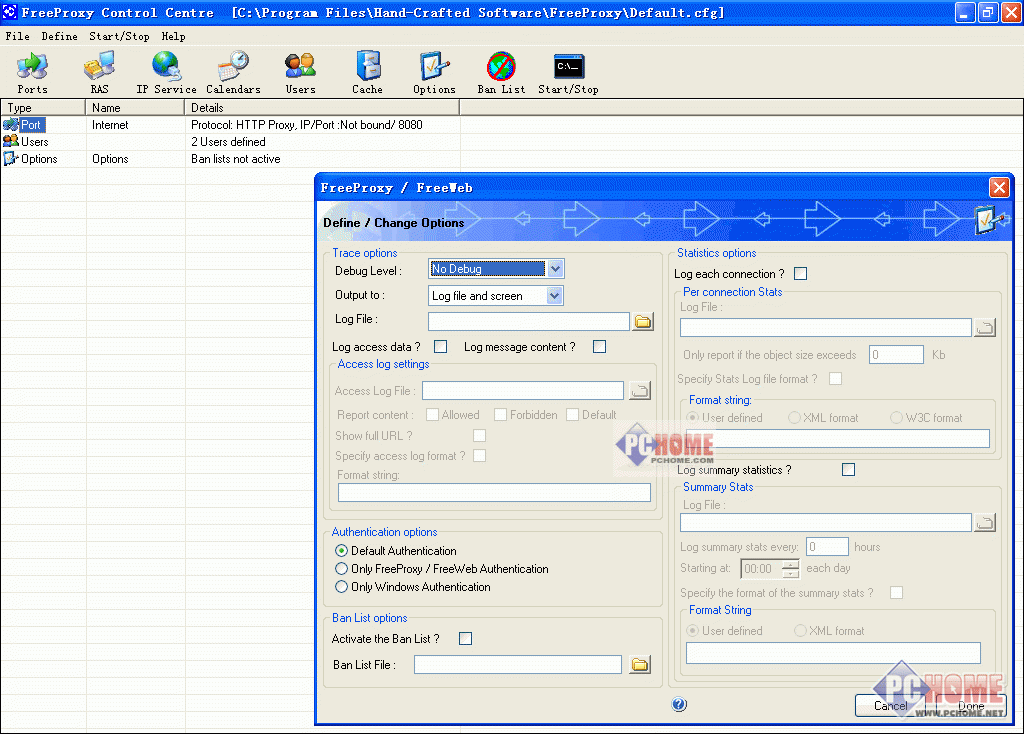Click the 'Protocol: HTTP Proxy' details cell
The image size is (1024, 734).
pyautogui.click(x=306, y=125)
